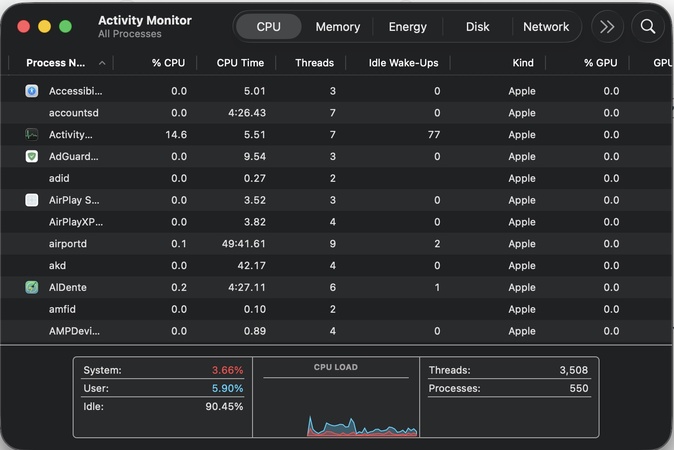Click the 77 idle wake-ups value

coord(434,135)
